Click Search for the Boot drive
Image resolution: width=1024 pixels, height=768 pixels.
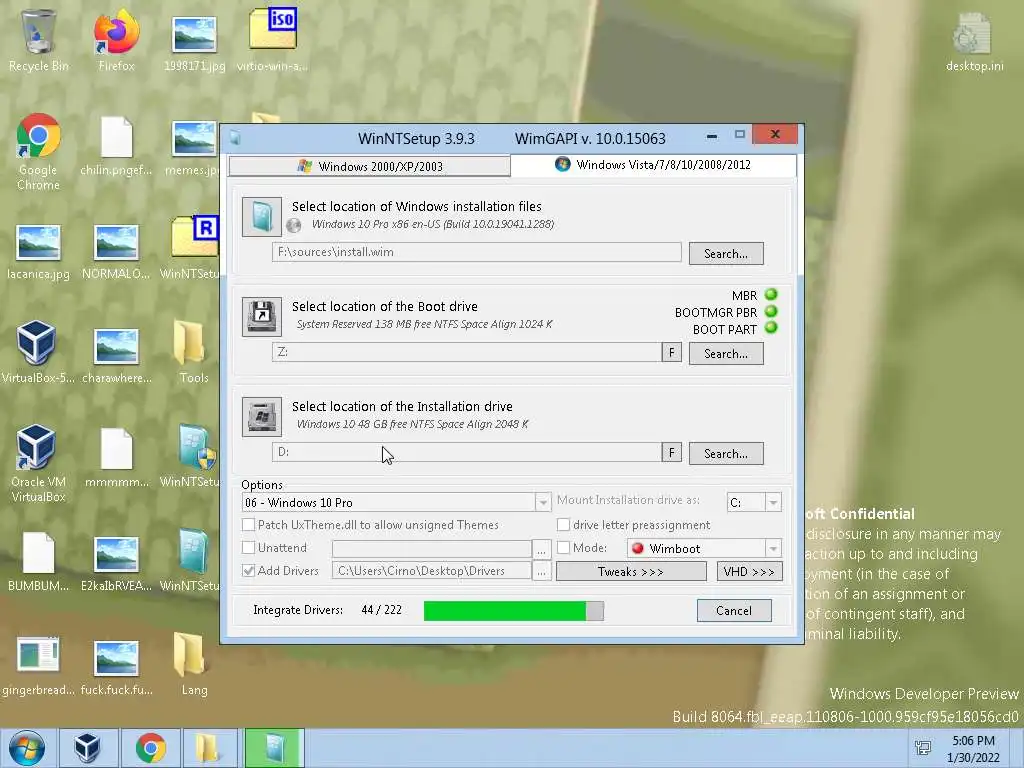pyautogui.click(x=726, y=353)
